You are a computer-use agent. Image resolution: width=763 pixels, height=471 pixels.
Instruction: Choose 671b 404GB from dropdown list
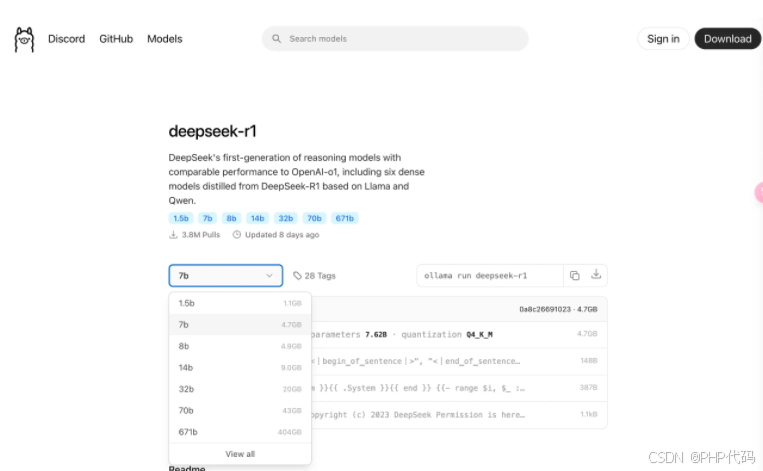tap(240, 432)
